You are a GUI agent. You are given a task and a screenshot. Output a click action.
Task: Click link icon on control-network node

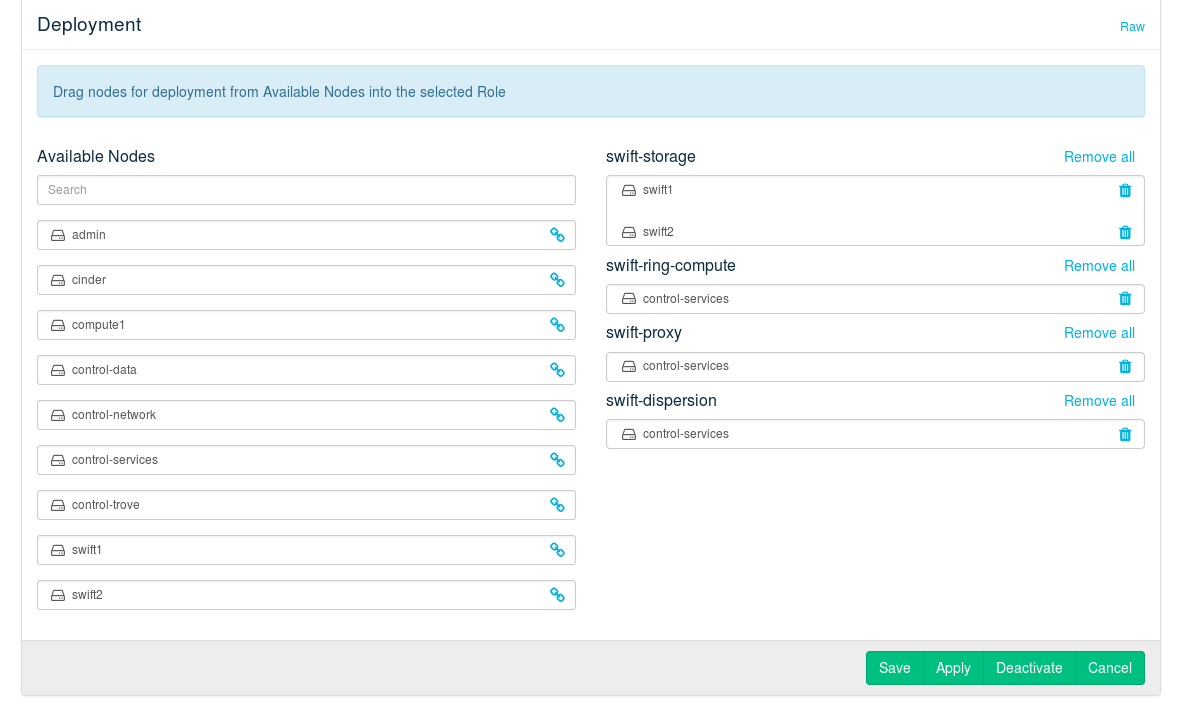[557, 415]
